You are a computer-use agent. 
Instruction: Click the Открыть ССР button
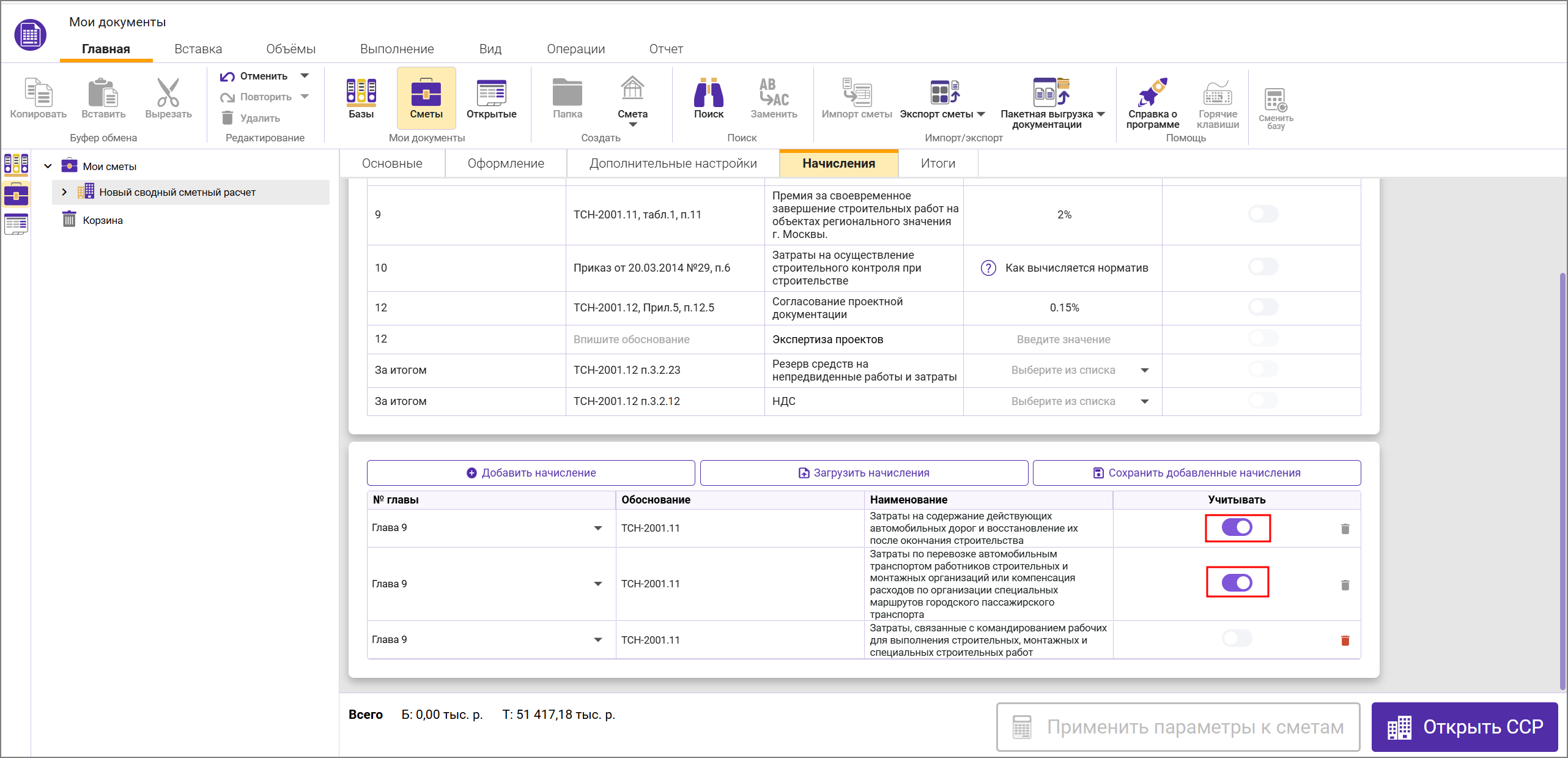(x=1465, y=727)
